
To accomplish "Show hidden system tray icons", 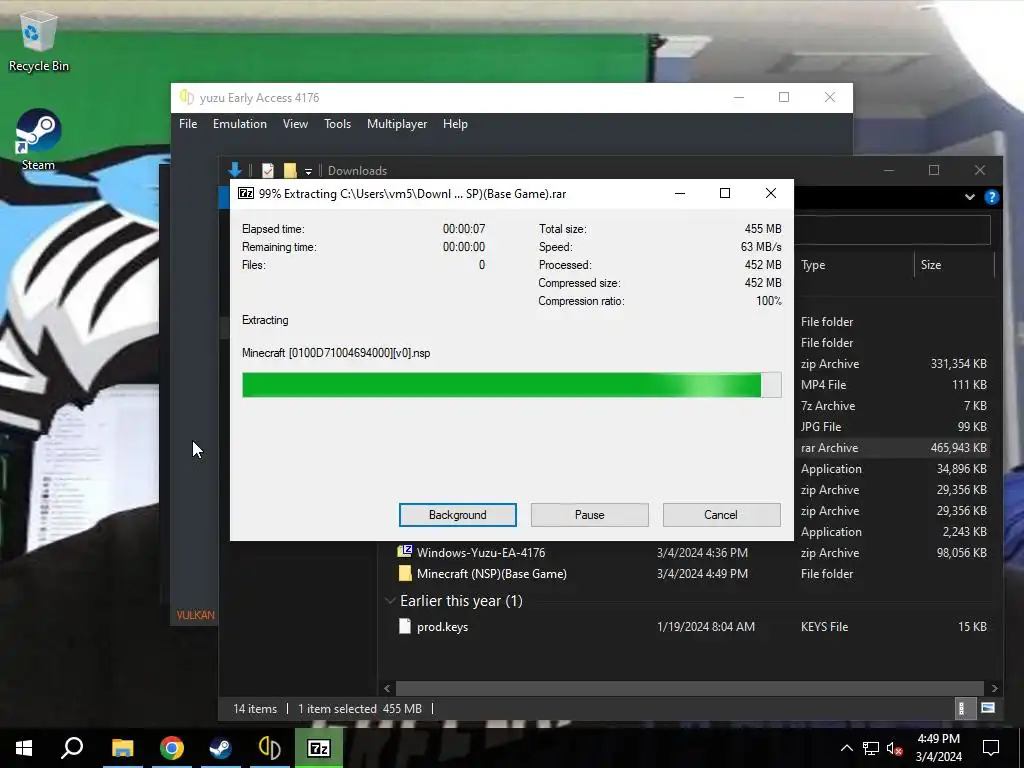I will click(846, 748).
